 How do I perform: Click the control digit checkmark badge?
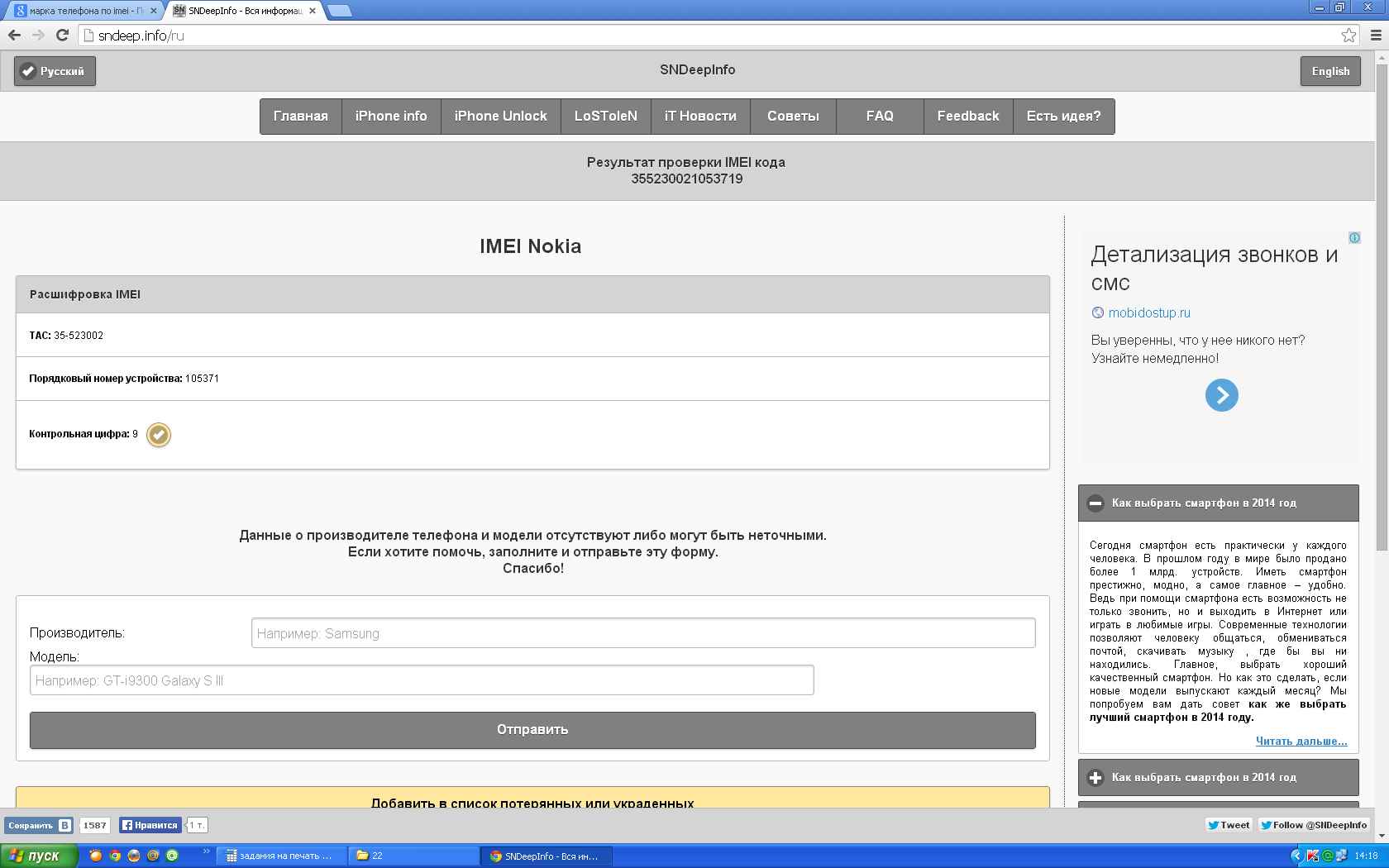pos(159,434)
